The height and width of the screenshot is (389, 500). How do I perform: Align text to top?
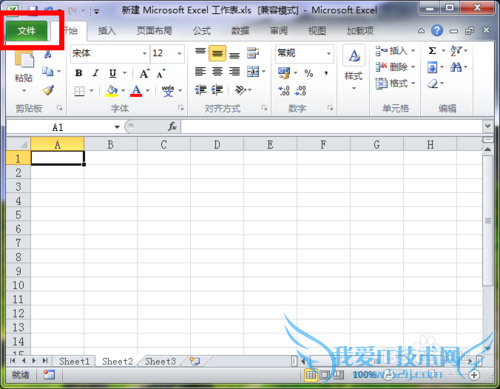[x=200, y=53]
